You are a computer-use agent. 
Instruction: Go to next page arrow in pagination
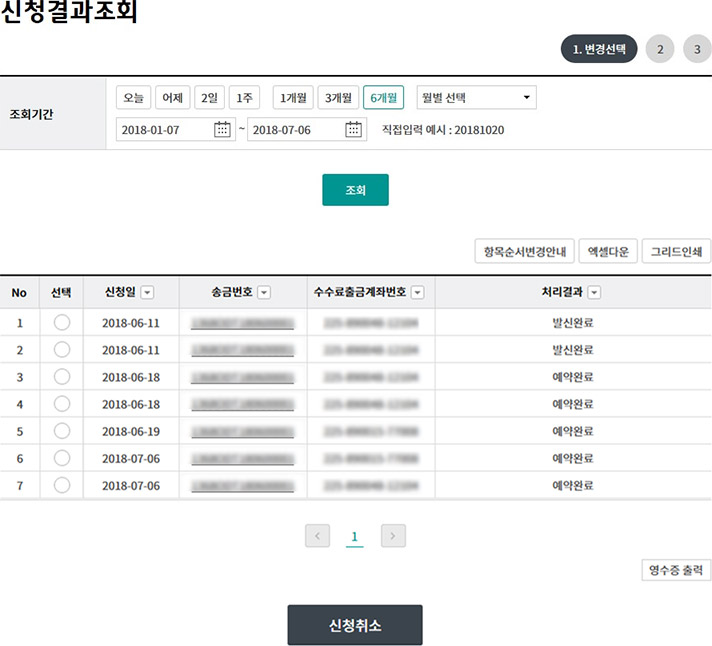point(393,536)
